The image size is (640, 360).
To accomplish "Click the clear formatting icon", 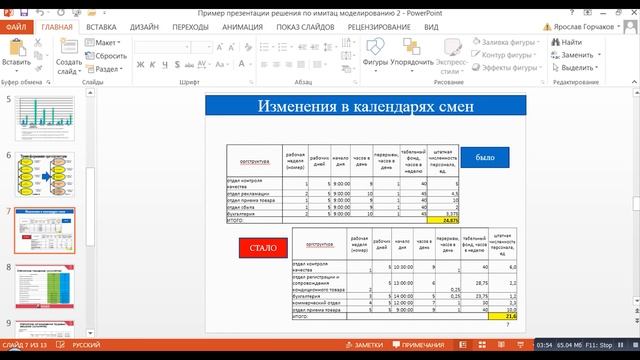I will [x=248, y=47].
